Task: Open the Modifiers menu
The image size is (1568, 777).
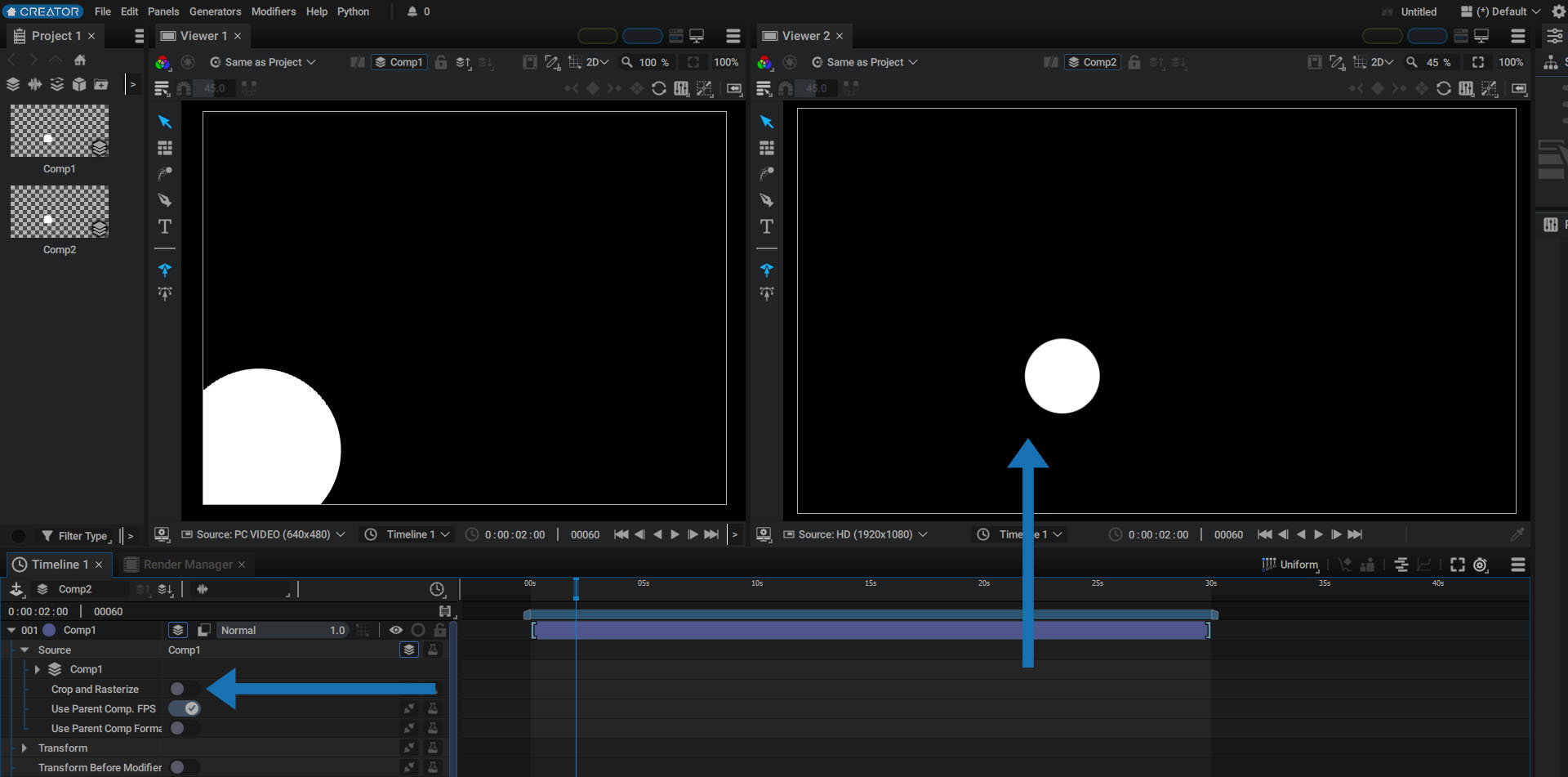Action: tap(274, 11)
